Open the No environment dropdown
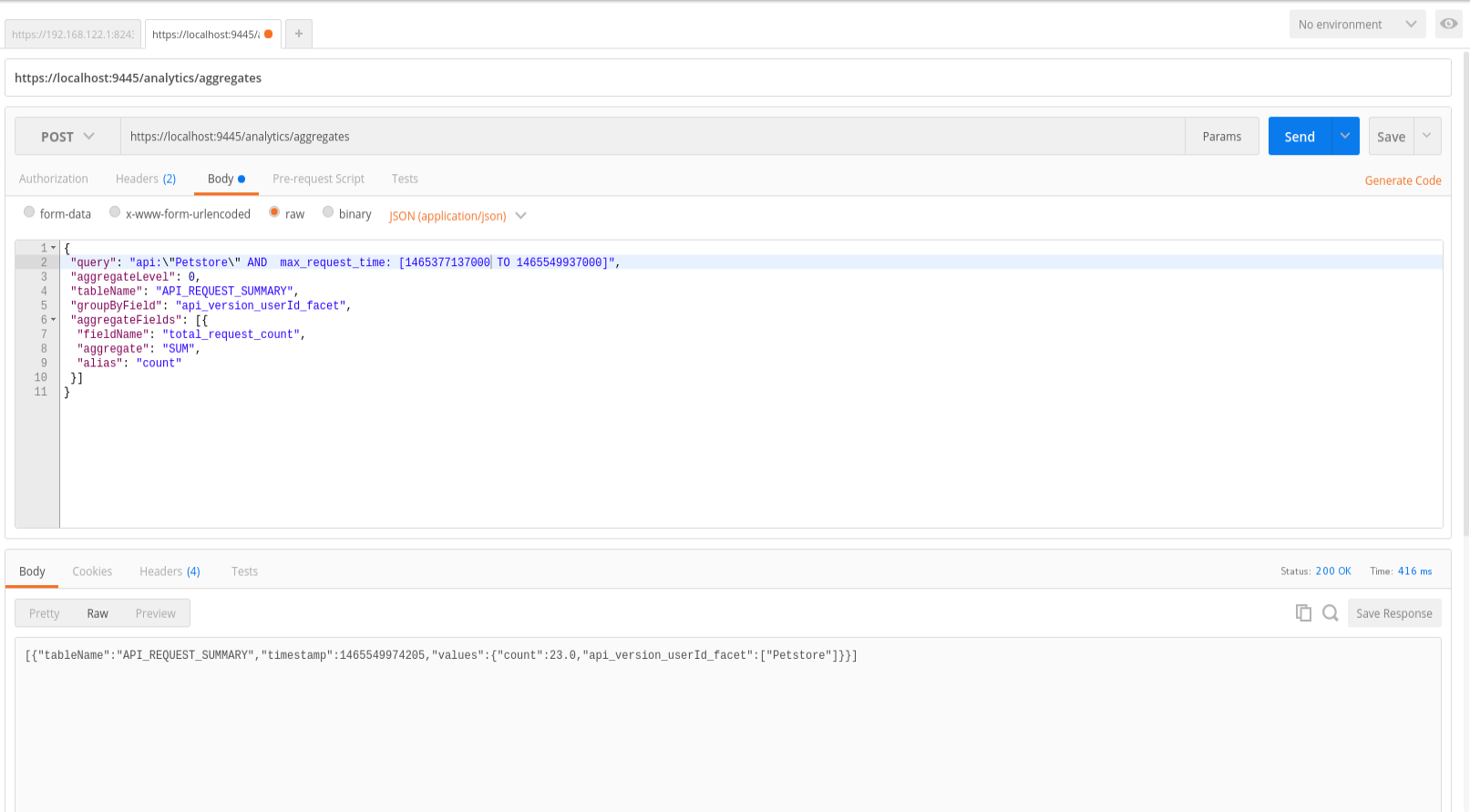1470x812 pixels. pyautogui.click(x=1357, y=25)
